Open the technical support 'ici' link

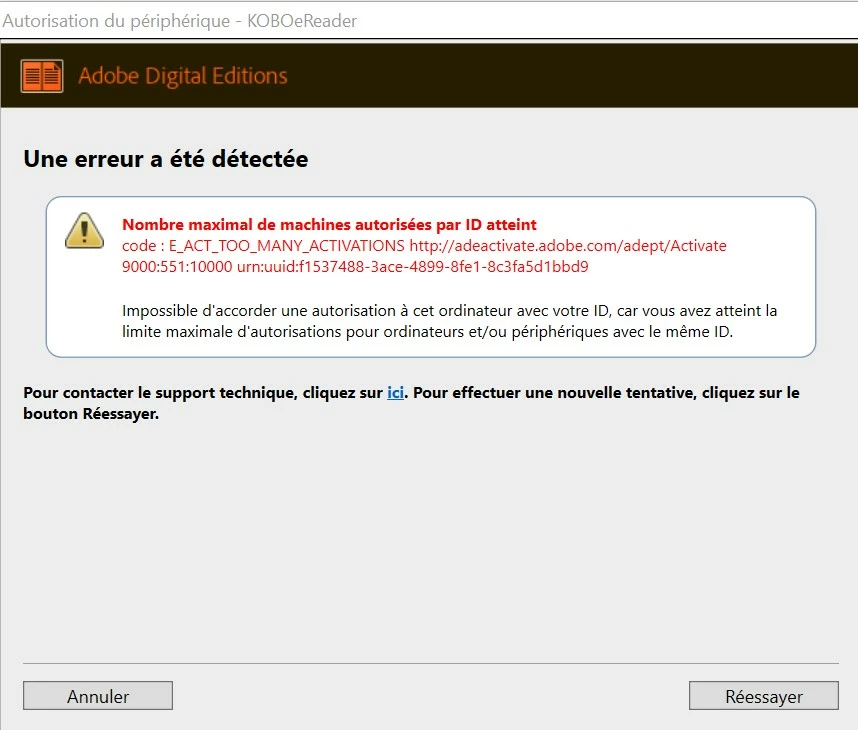coord(395,392)
